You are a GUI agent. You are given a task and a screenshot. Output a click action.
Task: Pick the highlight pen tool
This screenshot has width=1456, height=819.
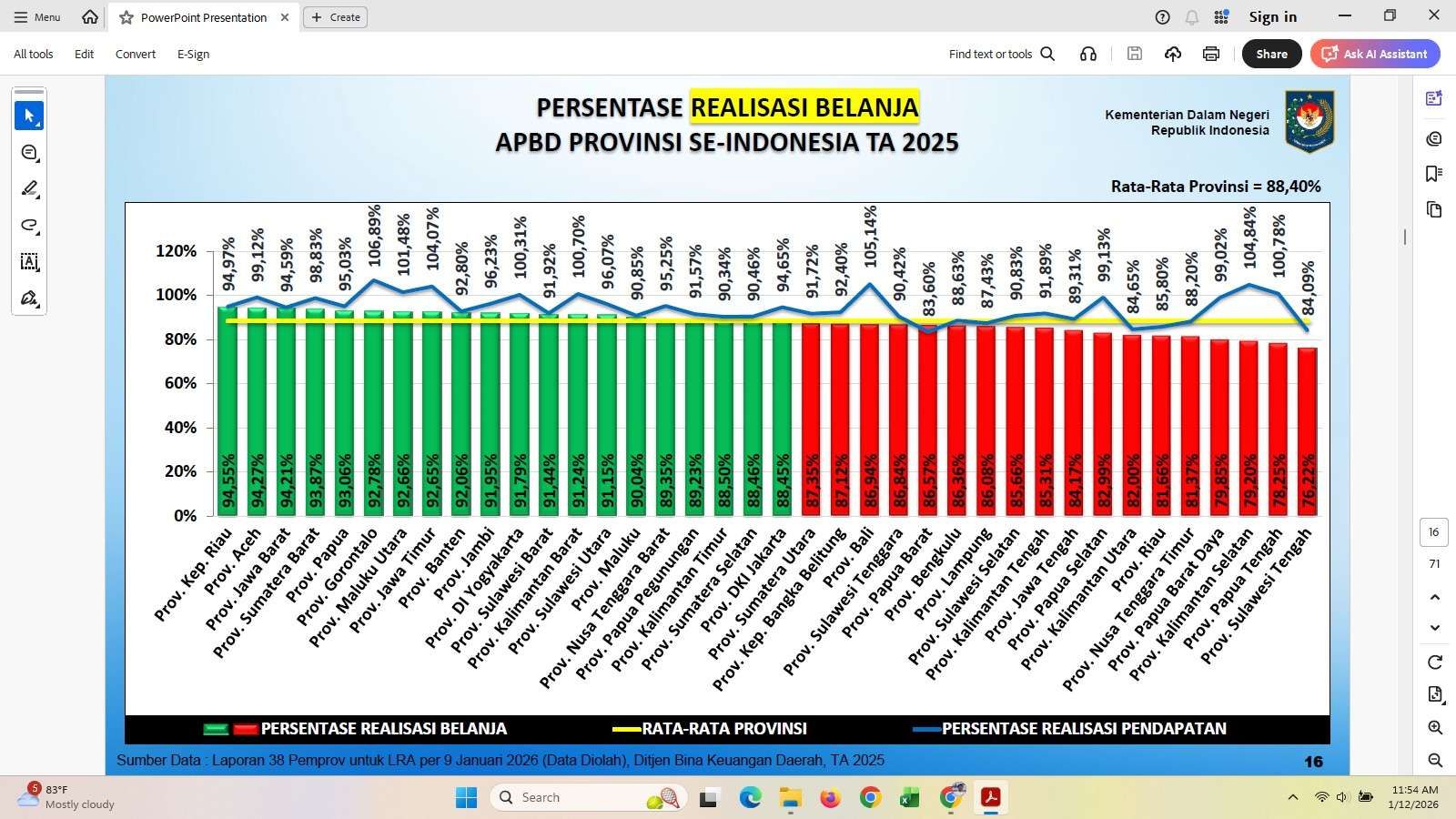tap(29, 189)
